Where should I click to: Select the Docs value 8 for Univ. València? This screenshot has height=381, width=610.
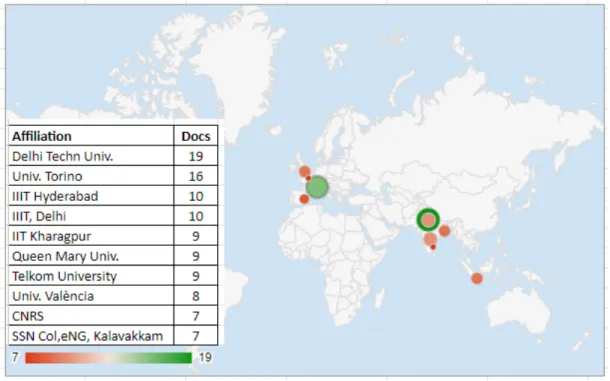[196, 296]
